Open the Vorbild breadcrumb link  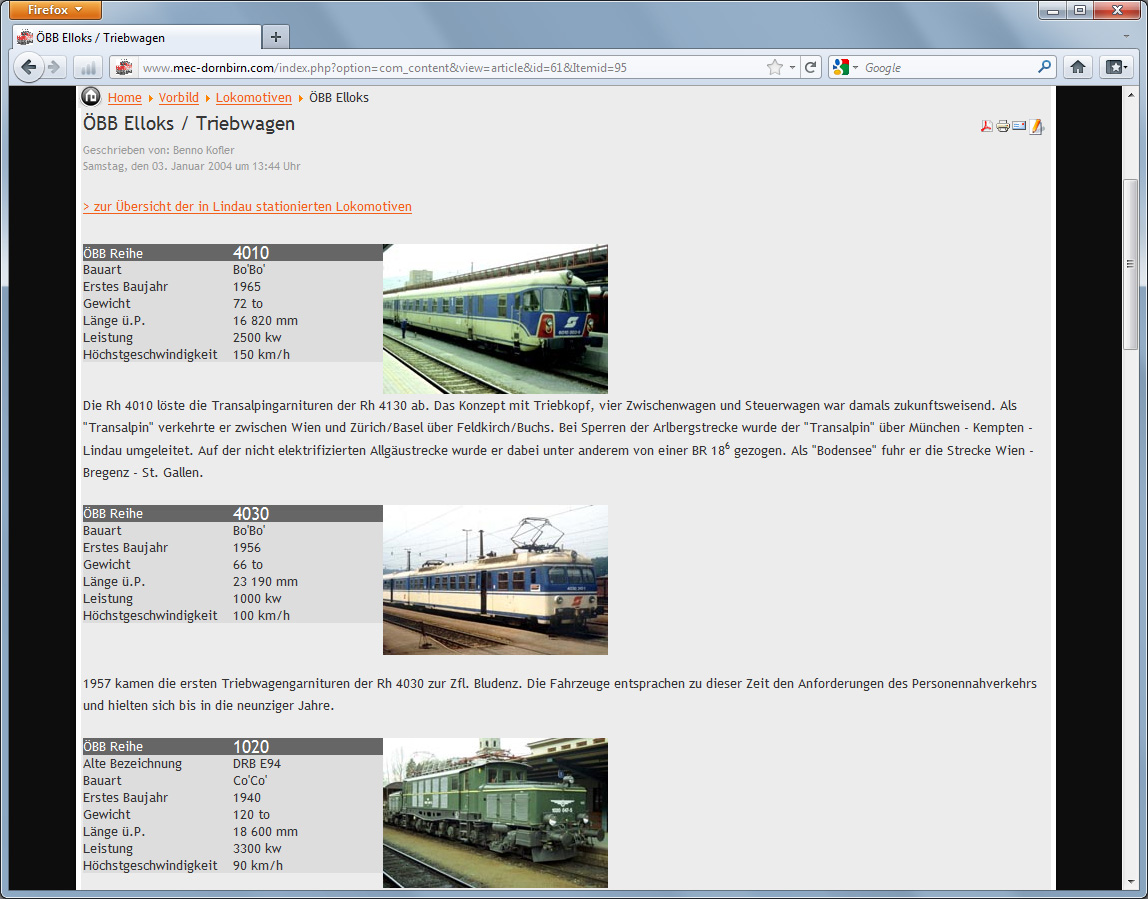pyautogui.click(x=179, y=97)
